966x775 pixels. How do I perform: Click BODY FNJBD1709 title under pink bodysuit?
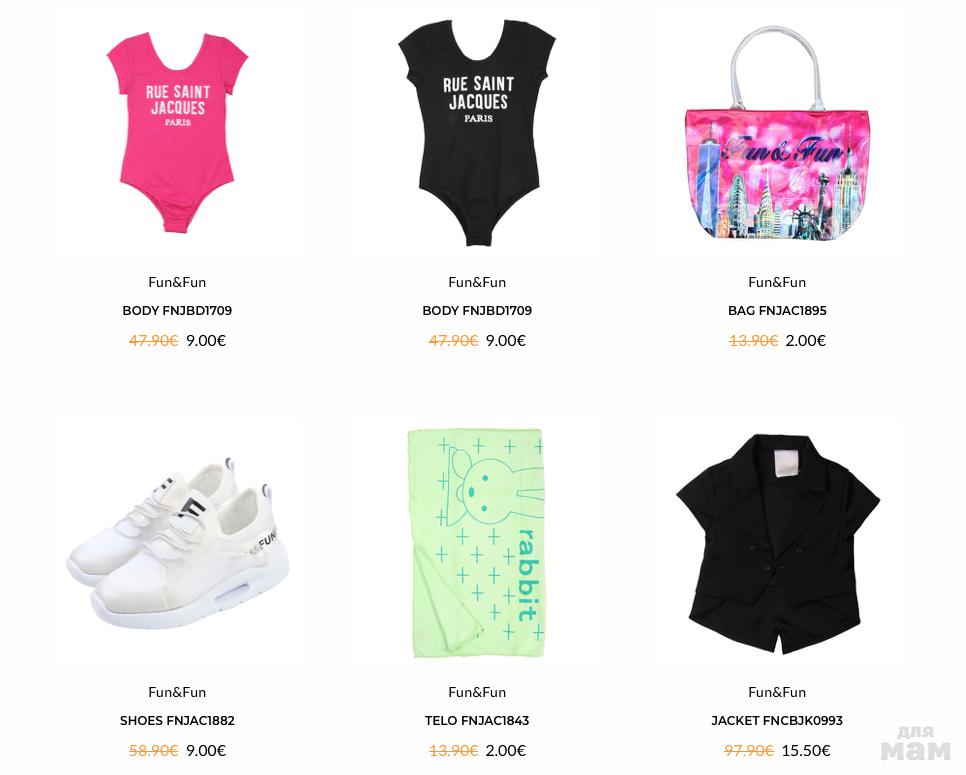177,310
